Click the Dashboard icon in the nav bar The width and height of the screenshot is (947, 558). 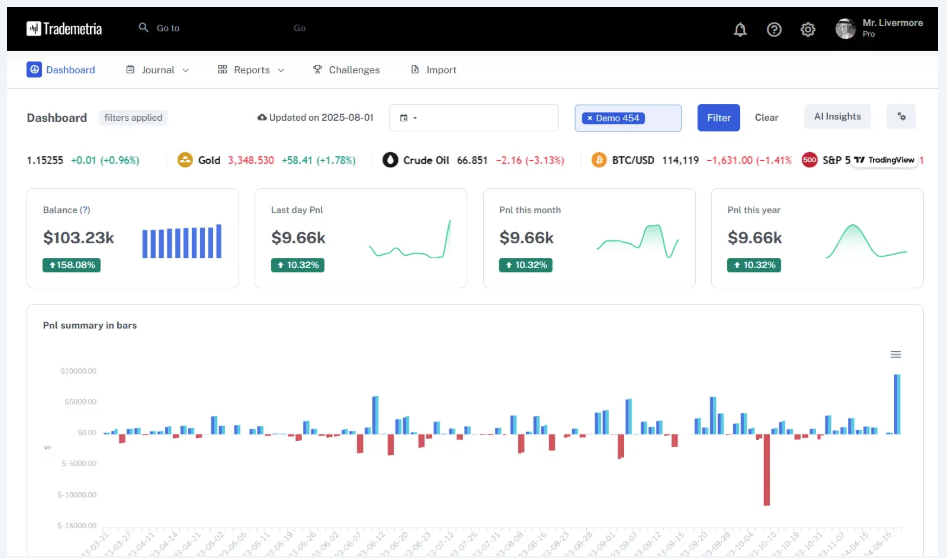(x=34, y=69)
